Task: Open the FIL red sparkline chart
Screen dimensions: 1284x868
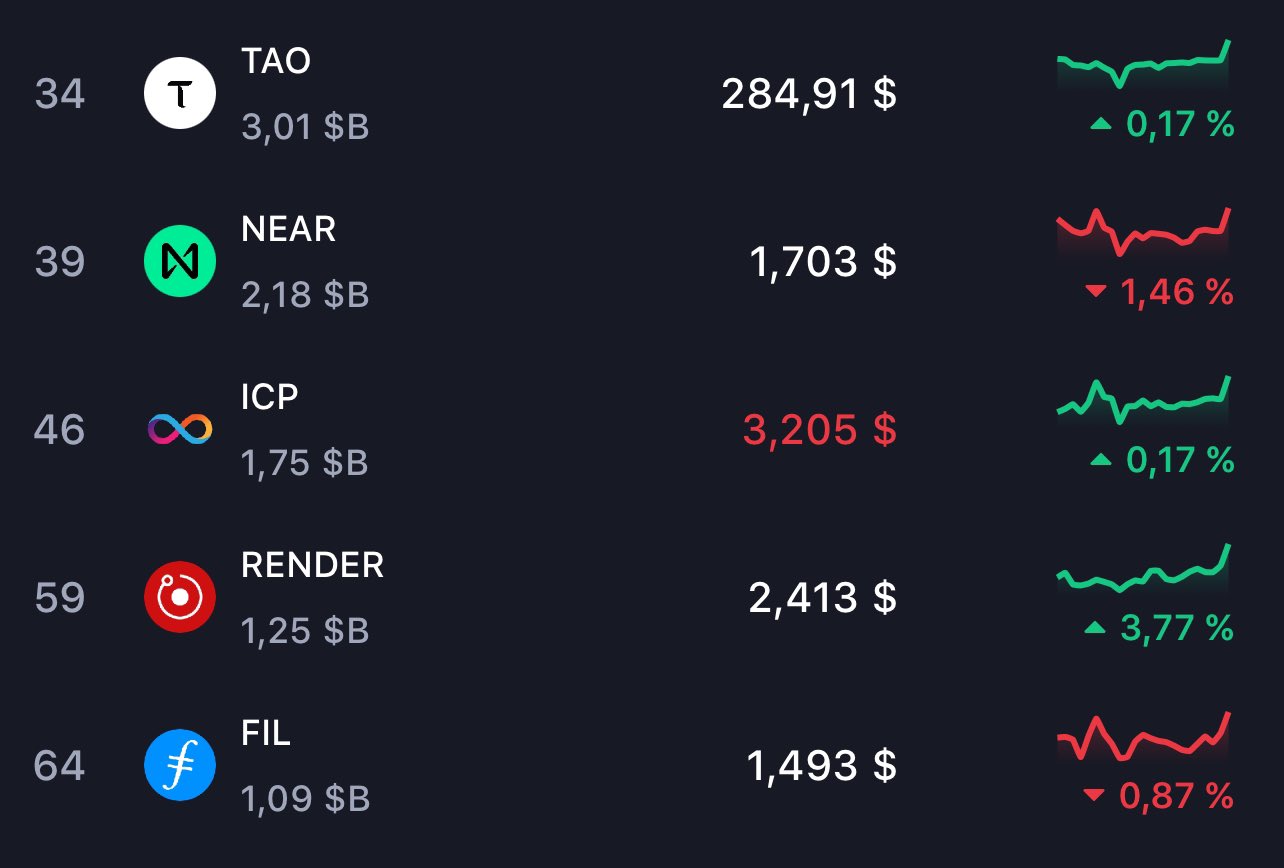Action: coord(1144,738)
